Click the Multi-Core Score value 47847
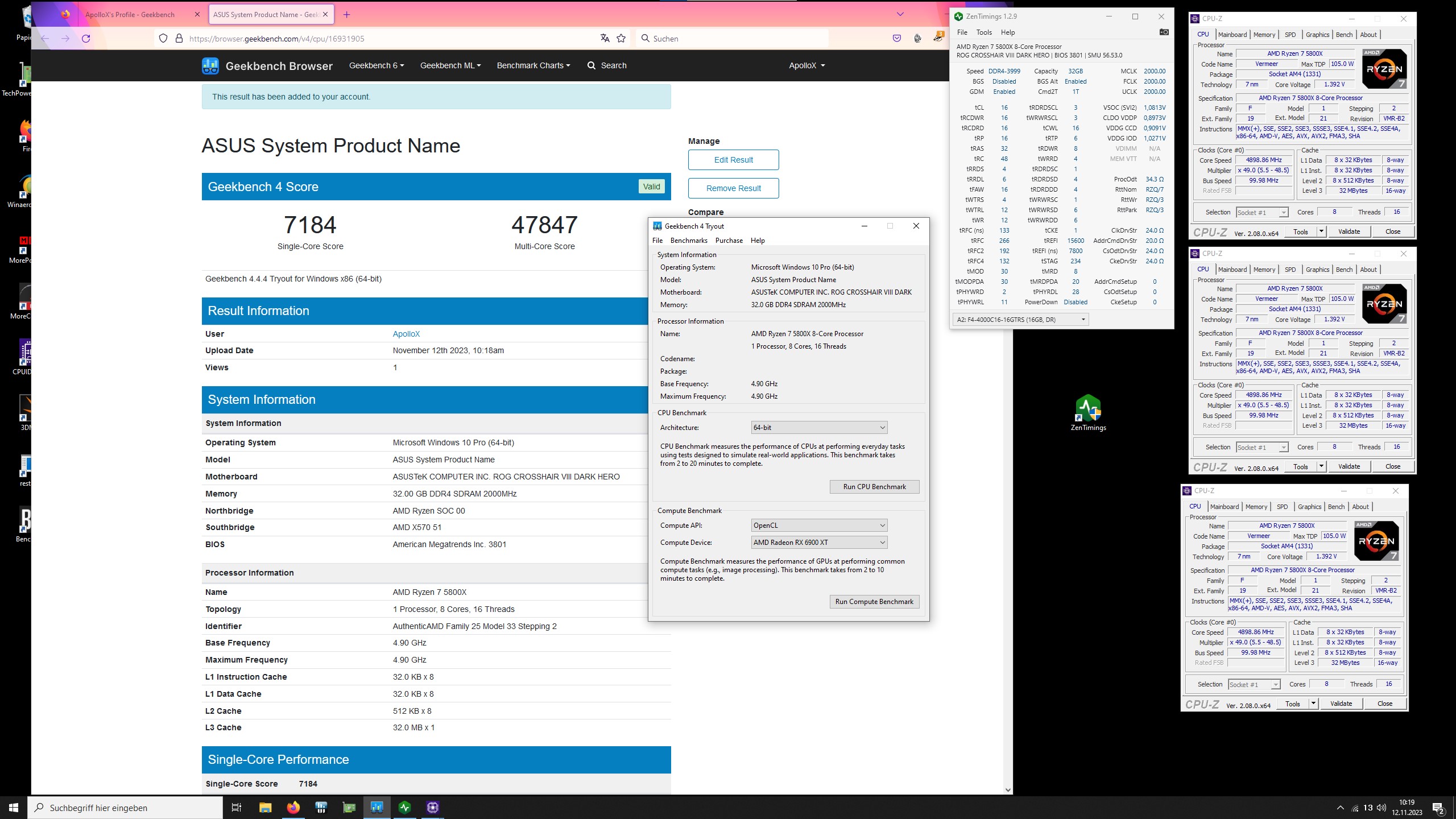1456x819 pixels. [544, 225]
